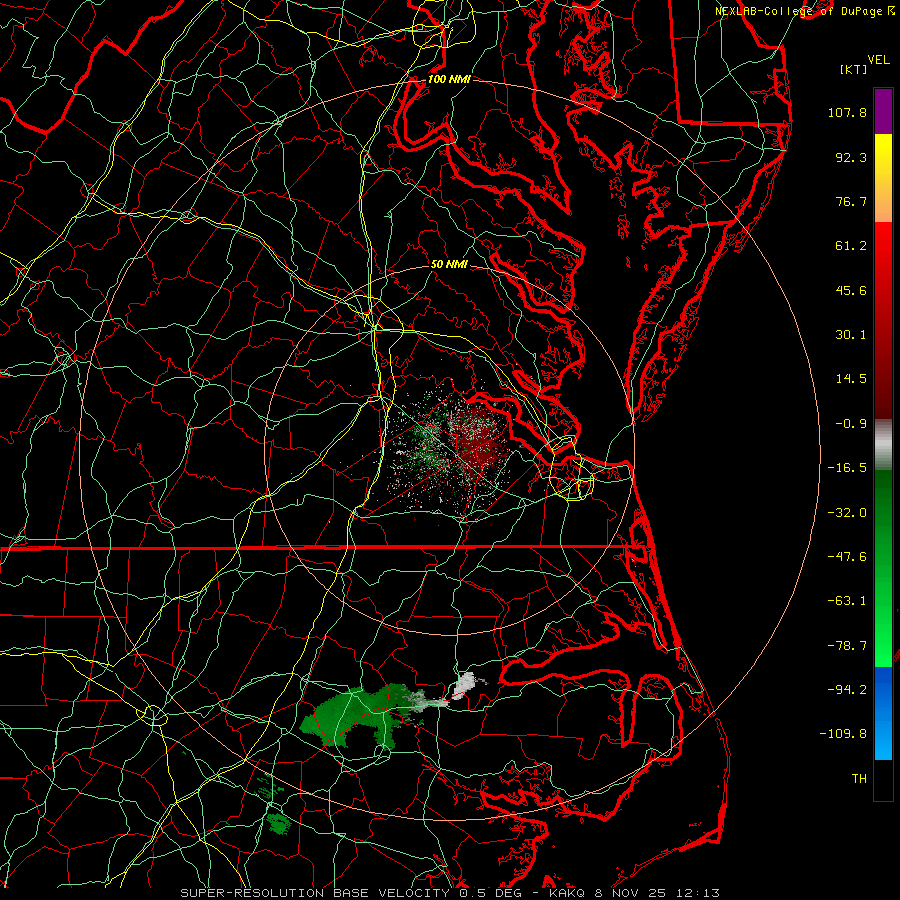Select the 76.7 scale label
Image resolution: width=900 pixels, height=900 pixels.
click(851, 201)
